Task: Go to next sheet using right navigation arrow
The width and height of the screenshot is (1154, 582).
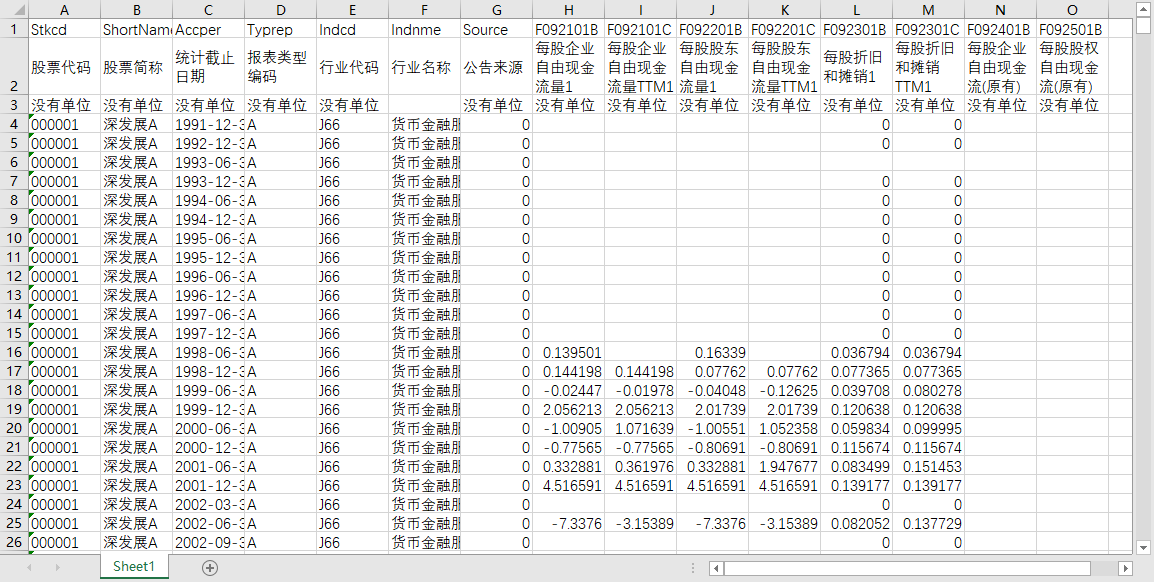Action: coord(57,567)
